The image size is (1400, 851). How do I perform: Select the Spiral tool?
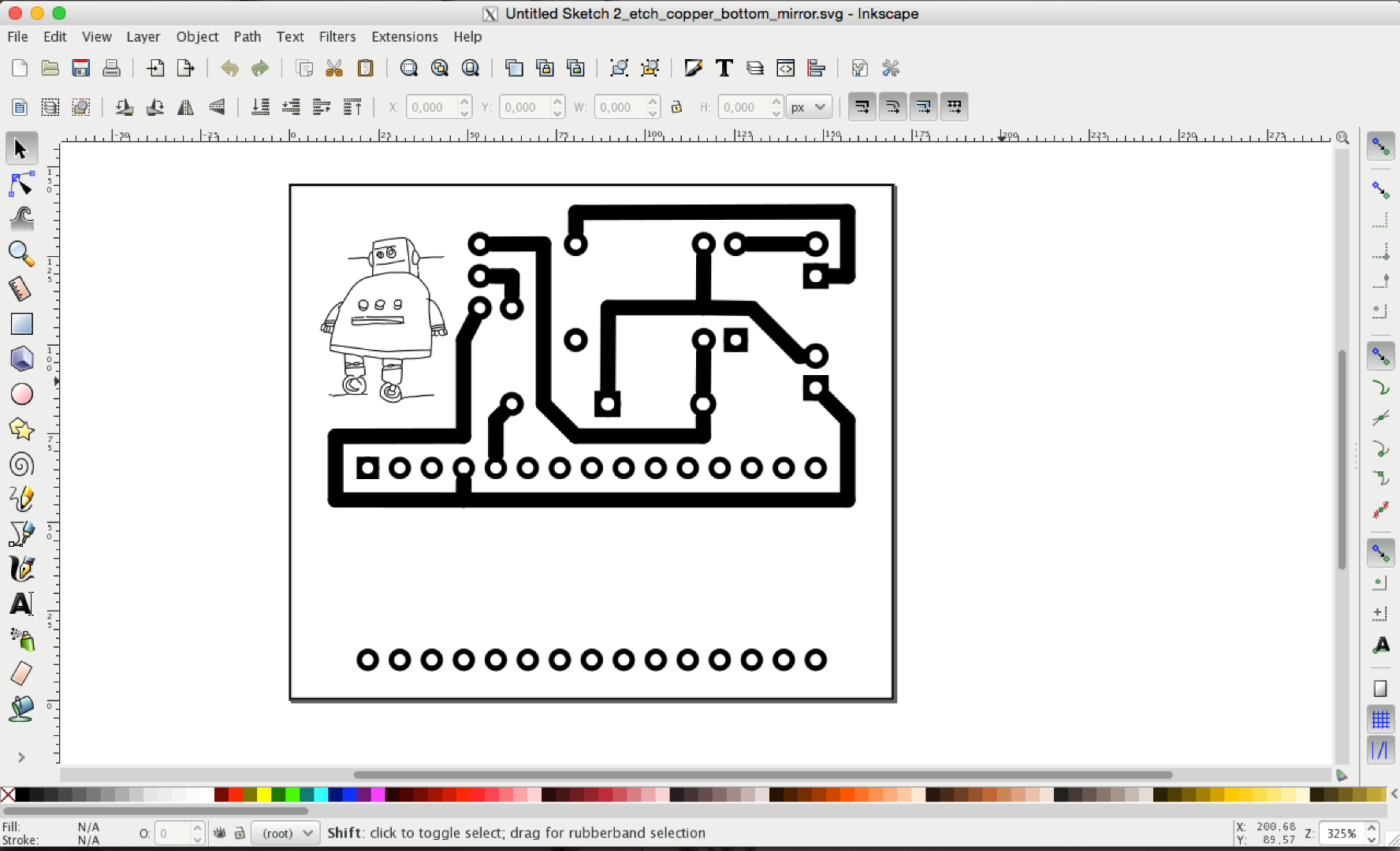point(21,464)
